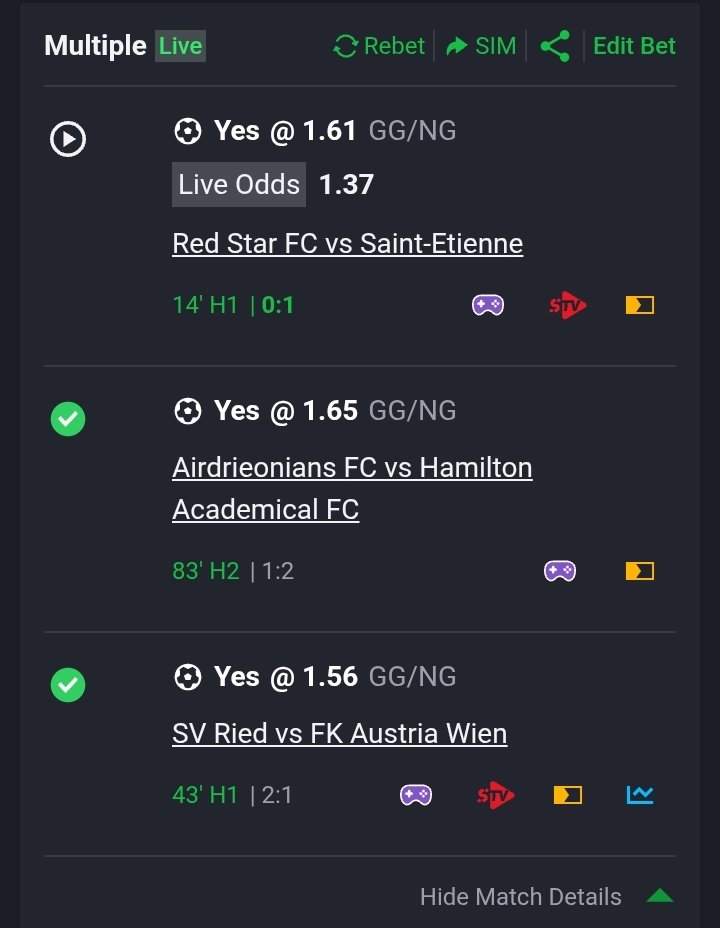Click green checkmark beside Airdrieonians selection
Viewport: 720px width, 928px height.
click(68, 419)
